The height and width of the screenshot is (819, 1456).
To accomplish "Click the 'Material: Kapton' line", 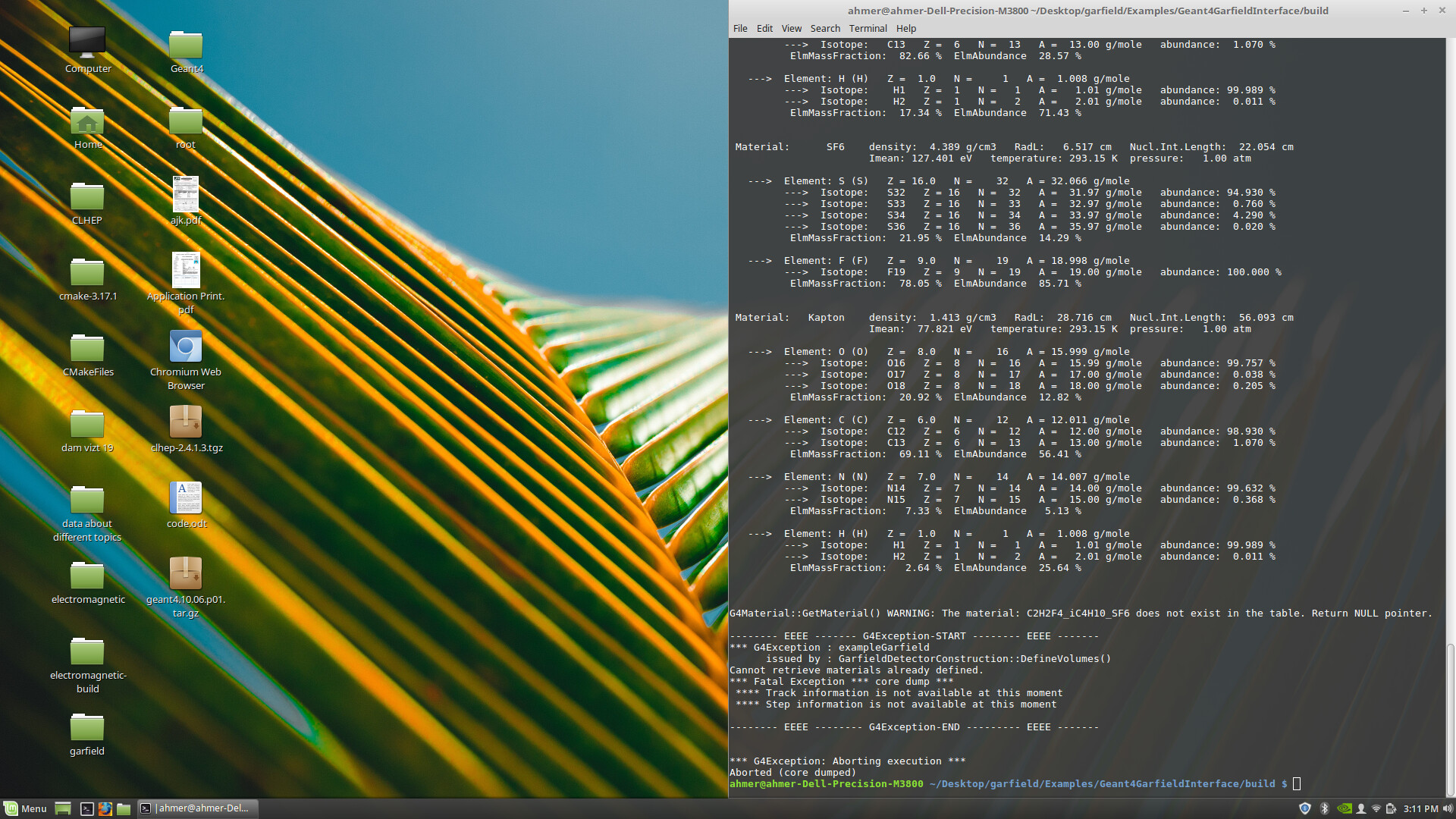I will click(x=1015, y=318).
